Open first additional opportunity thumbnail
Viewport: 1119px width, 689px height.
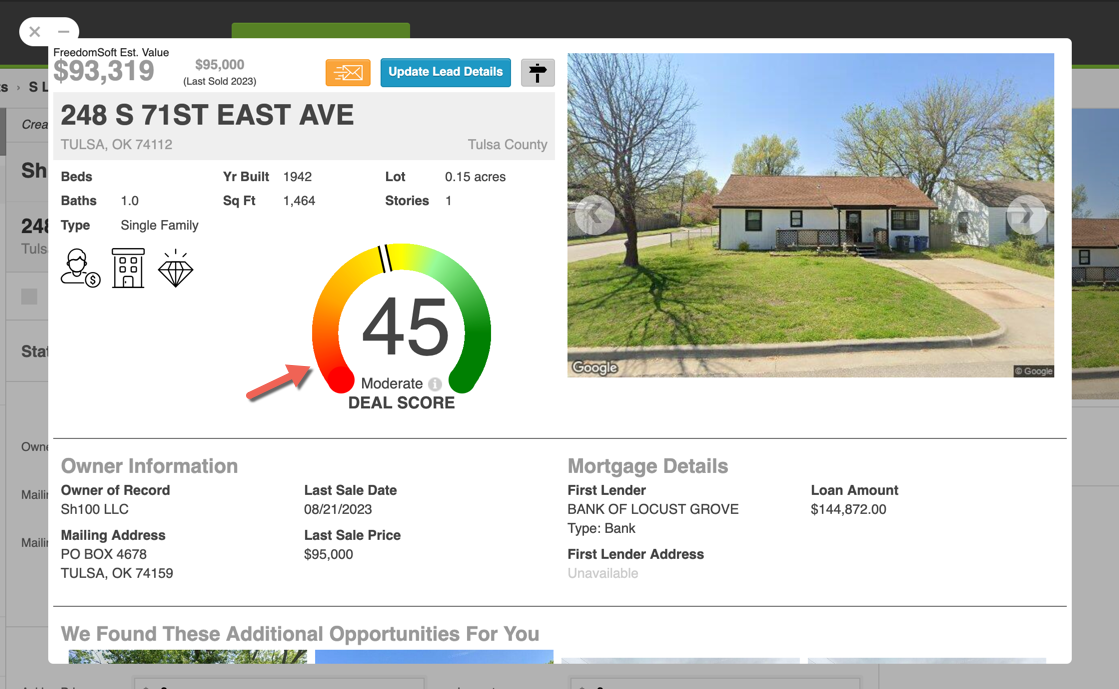click(x=188, y=656)
